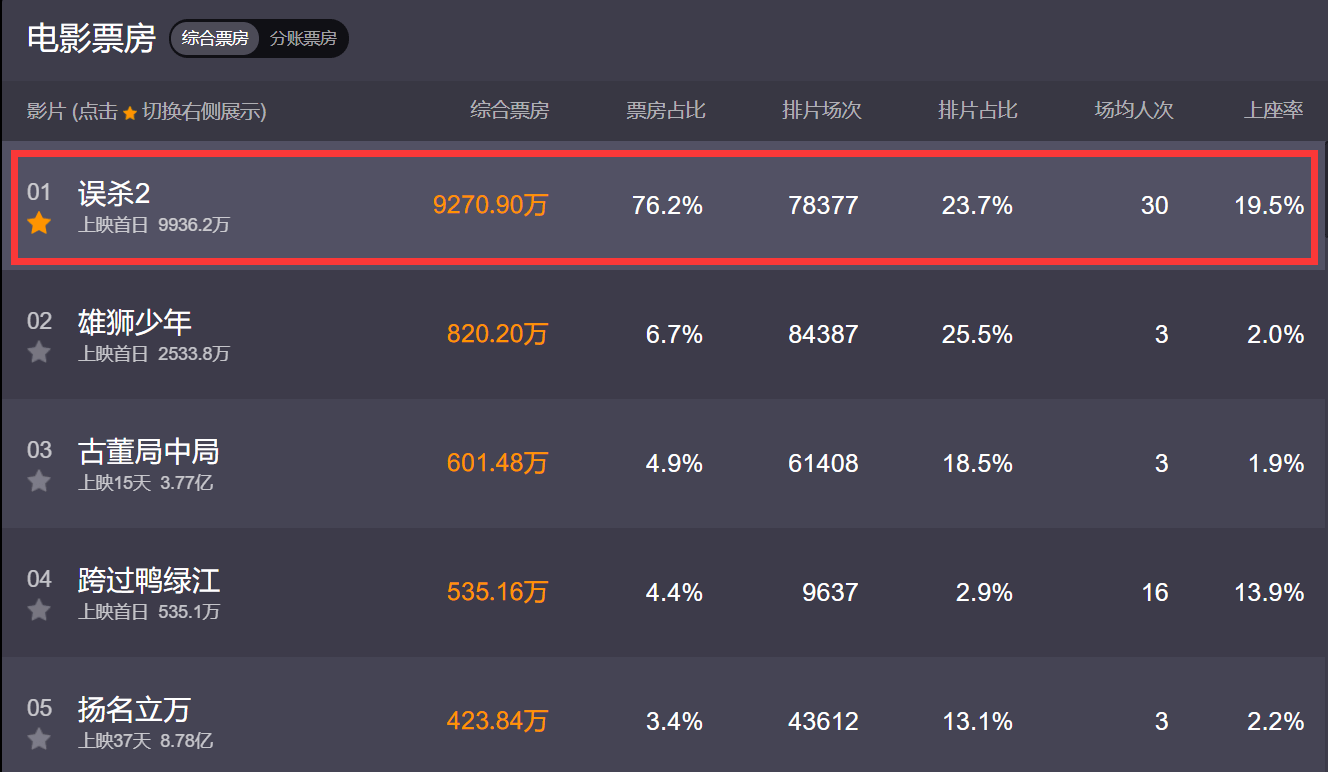Screen dimensions: 1328x772
Task: Click the 2.9% screening share
Action: 985,593
